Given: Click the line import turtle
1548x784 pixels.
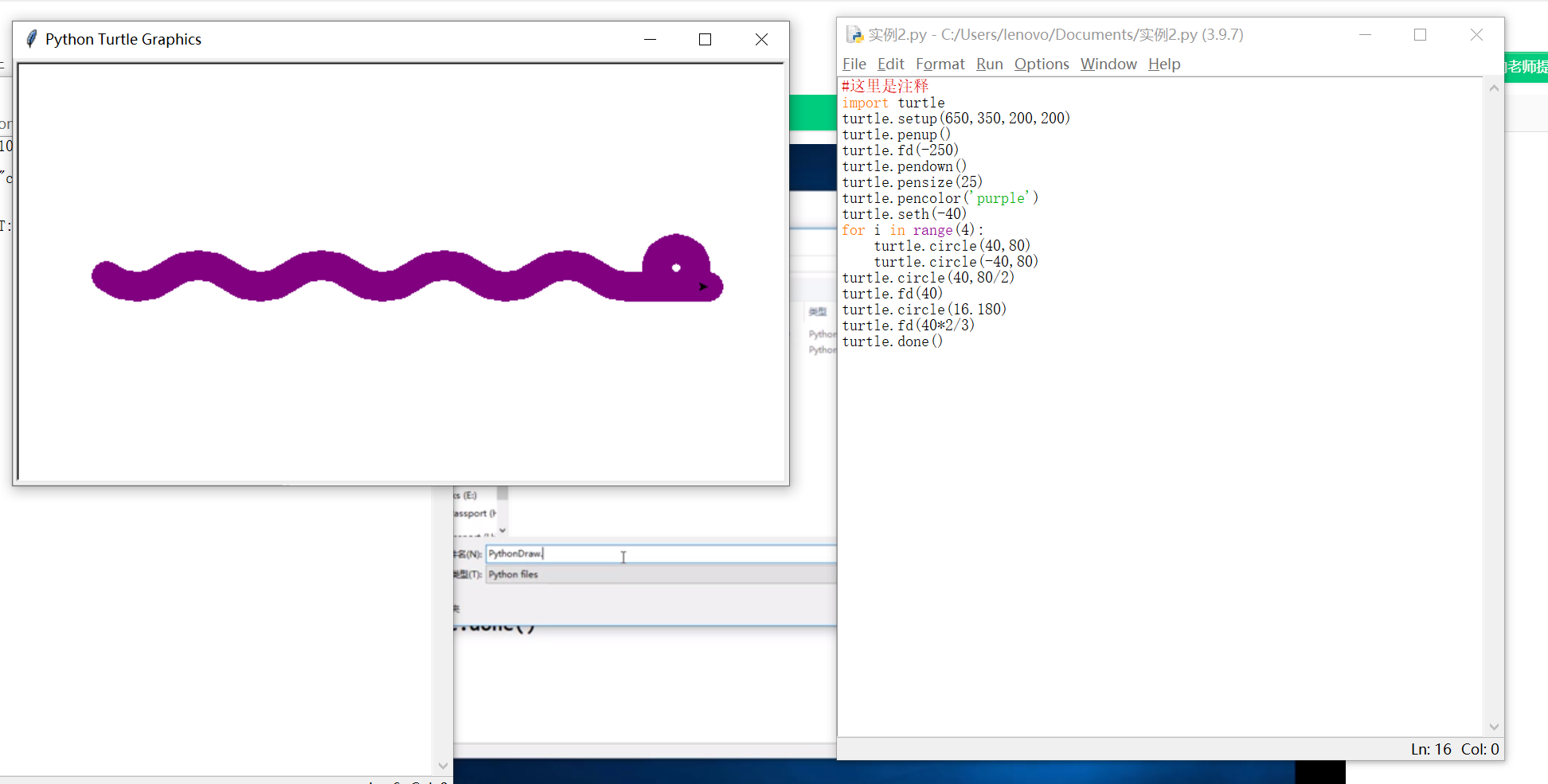Looking at the screenshot, I should coord(893,103).
